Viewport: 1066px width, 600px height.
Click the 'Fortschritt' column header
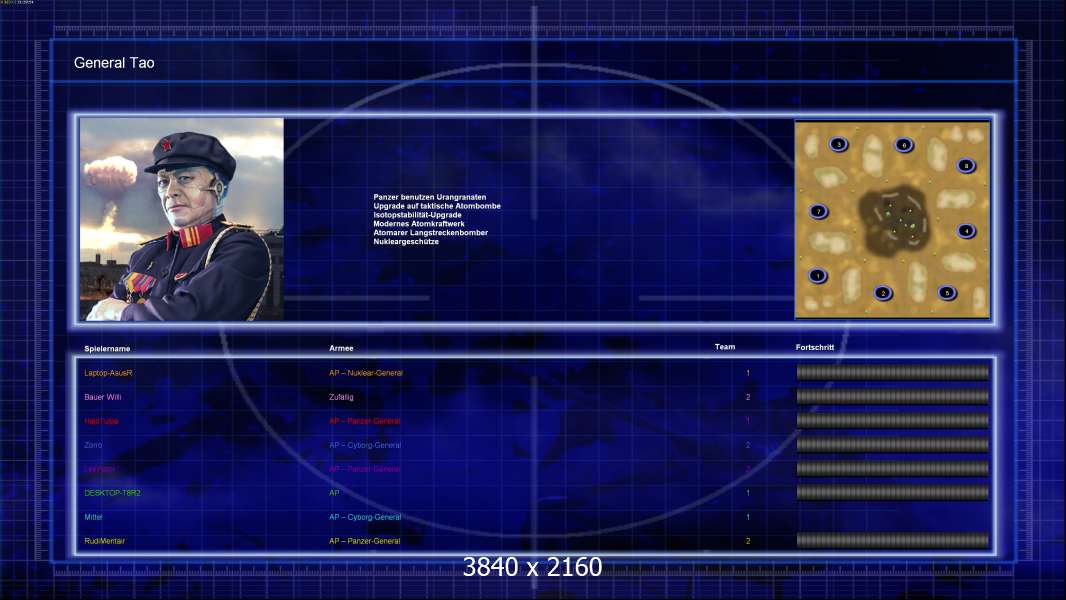pos(814,347)
